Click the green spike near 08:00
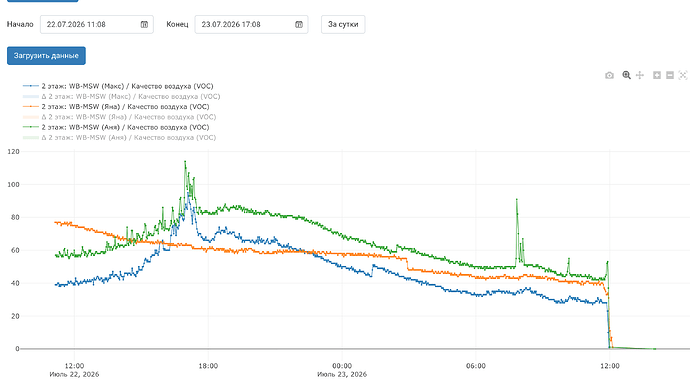690x385 pixels. click(x=517, y=199)
